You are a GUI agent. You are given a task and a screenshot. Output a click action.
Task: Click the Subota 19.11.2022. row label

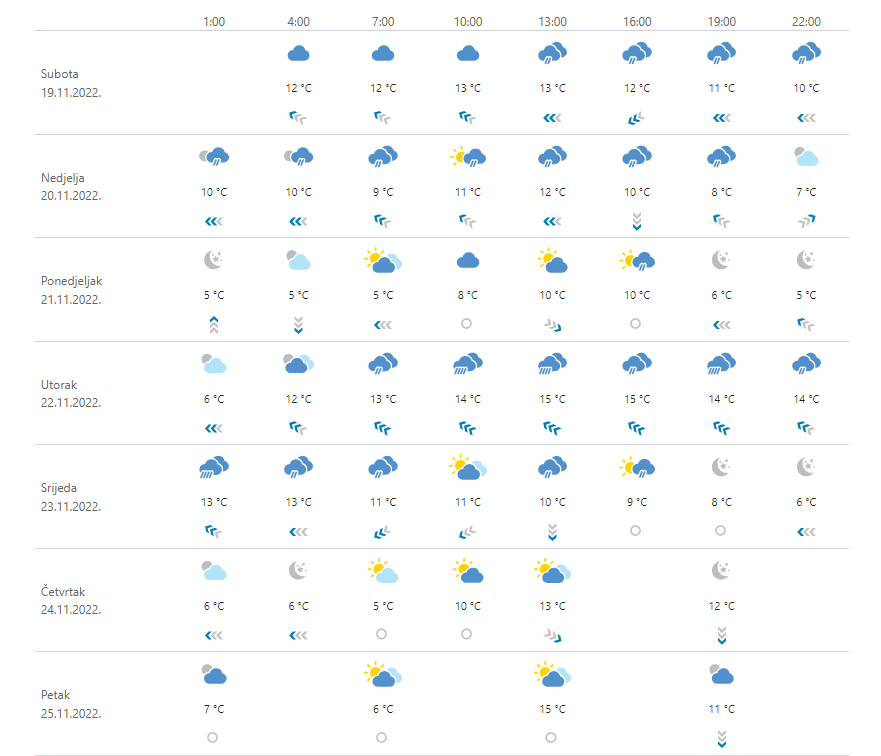70,82
